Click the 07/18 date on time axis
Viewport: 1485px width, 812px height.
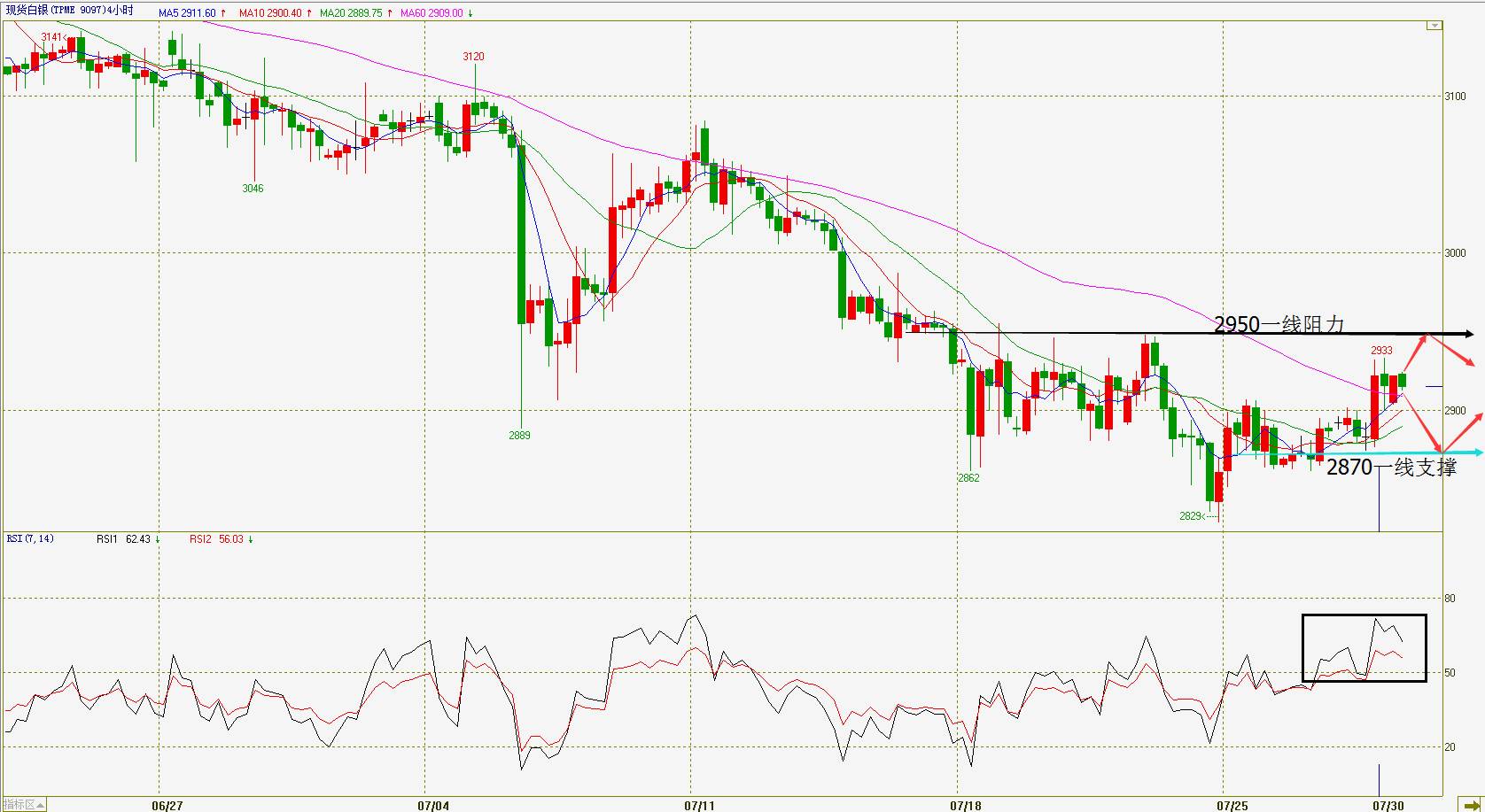coord(966,806)
